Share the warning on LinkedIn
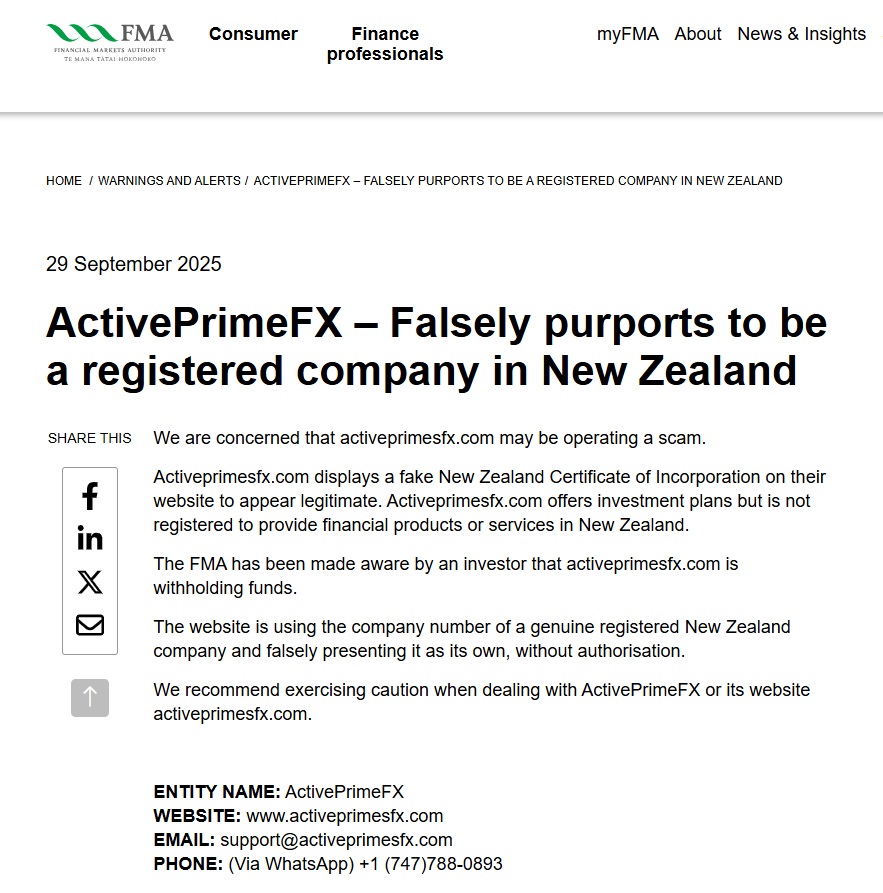 tap(90, 539)
